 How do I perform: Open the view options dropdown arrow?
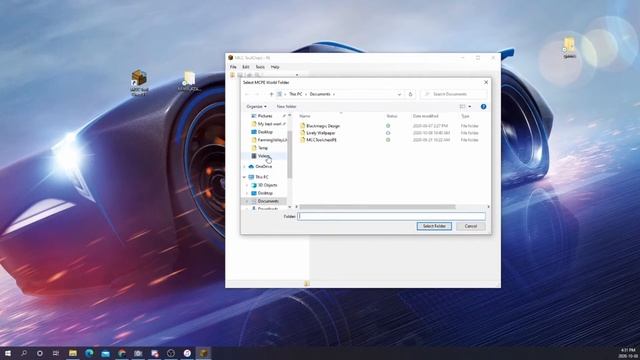tap(470, 107)
